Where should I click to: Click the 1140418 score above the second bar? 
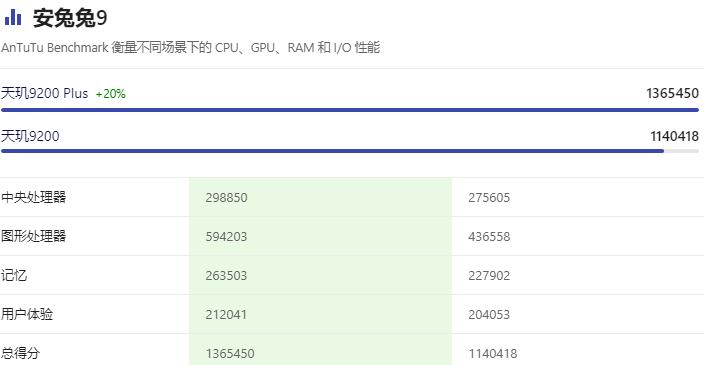tap(674, 136)
